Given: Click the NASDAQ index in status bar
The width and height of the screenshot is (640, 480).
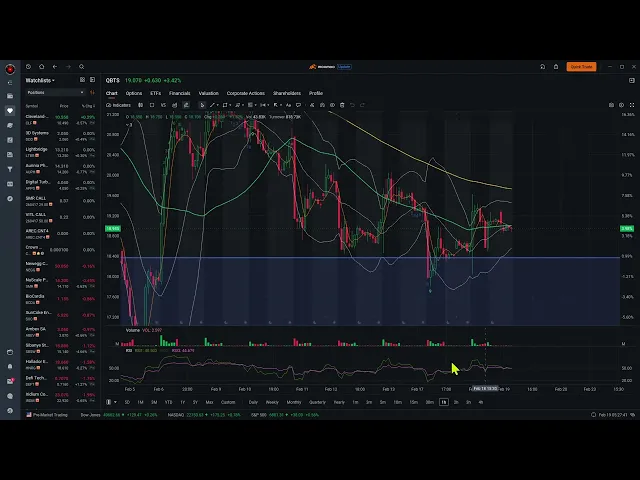Looking at the screenshot, I should 204,415.
